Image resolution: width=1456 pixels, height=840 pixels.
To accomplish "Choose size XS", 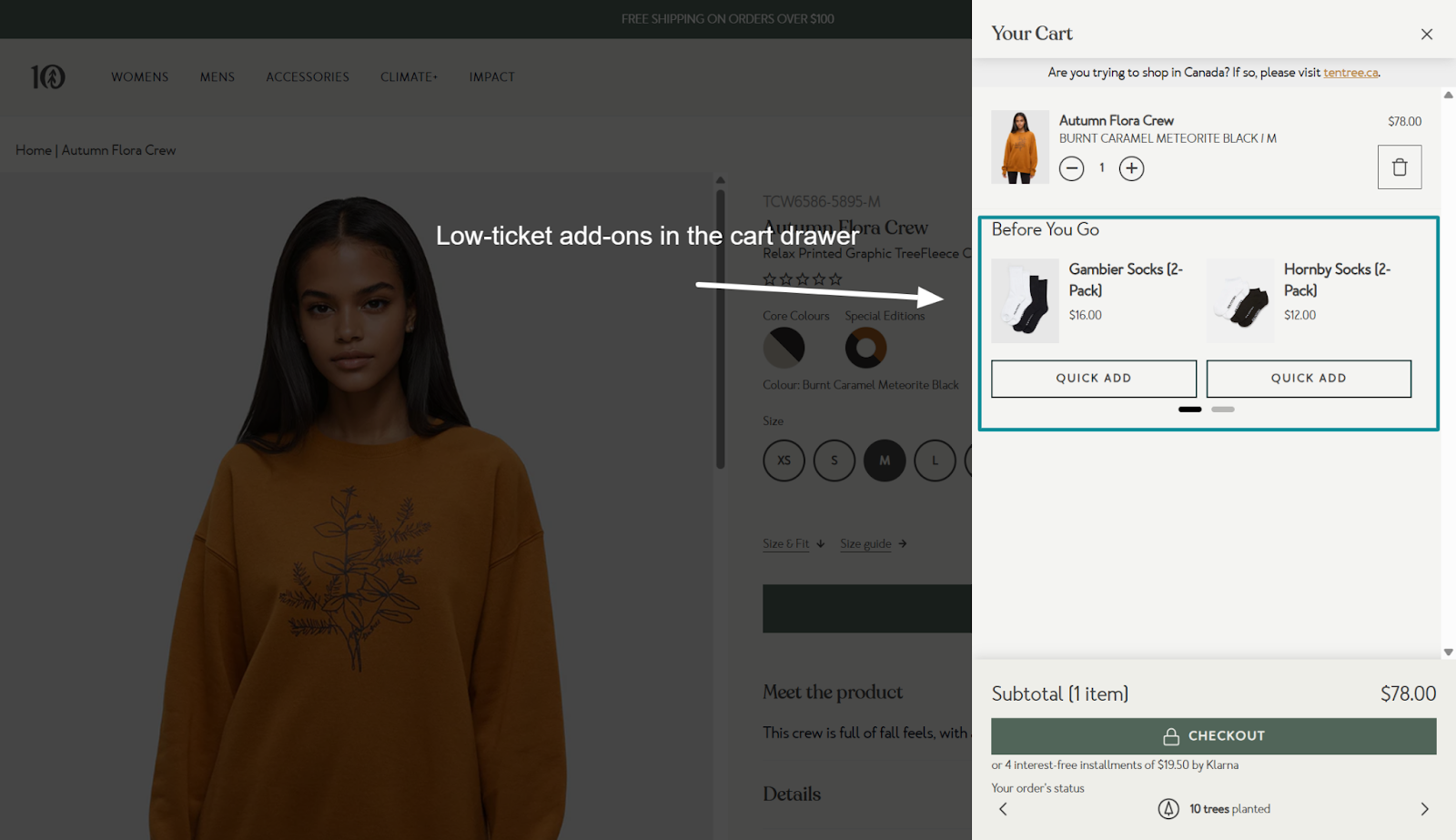I will click(784, 460).
